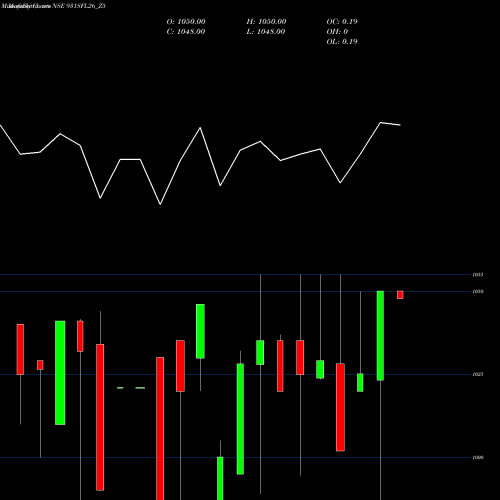Click the tall green candle before the last candle
Image resolution: width=500 pixels, height=500 pixels.
(380, 336)
